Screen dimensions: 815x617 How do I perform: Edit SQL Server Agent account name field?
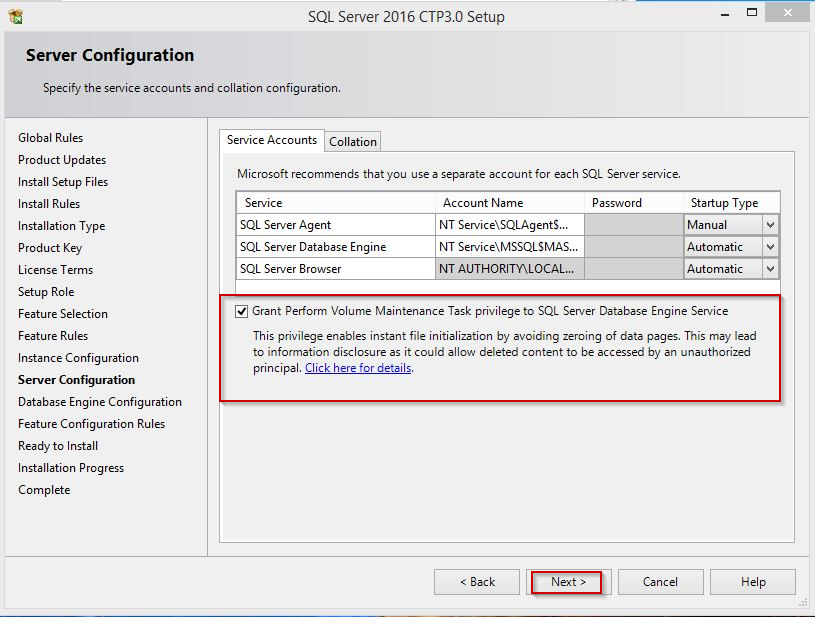point(509,225)
